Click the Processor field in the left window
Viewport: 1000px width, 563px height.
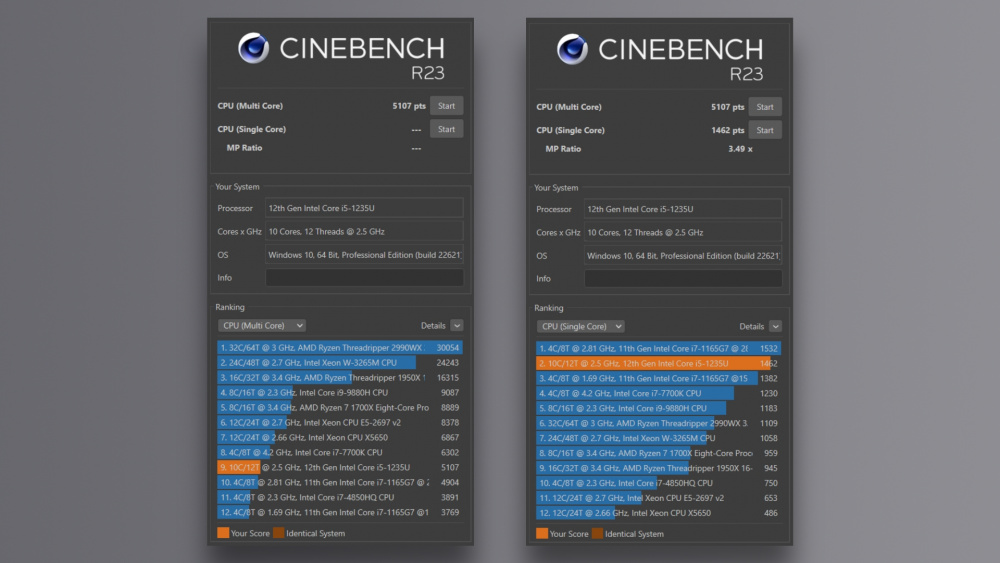click(x=364, y=209)
